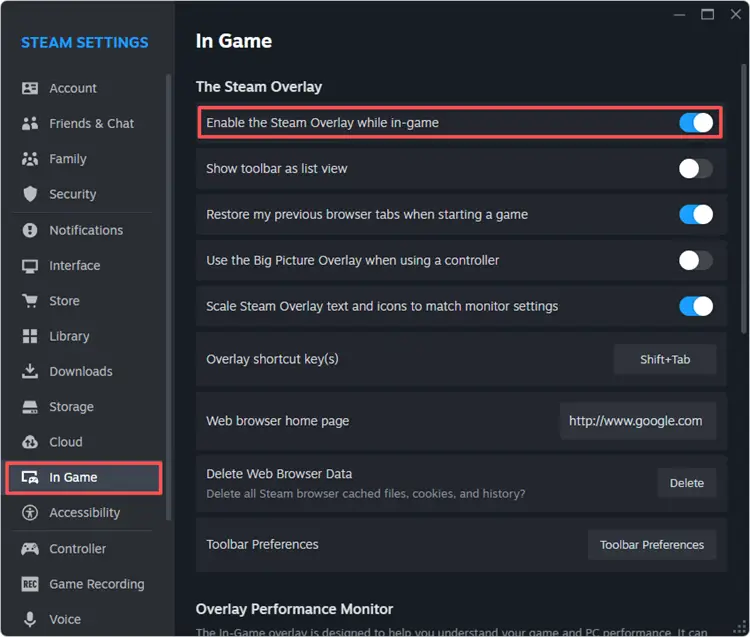Click the Account card icon in sidebar

point(30,88)
